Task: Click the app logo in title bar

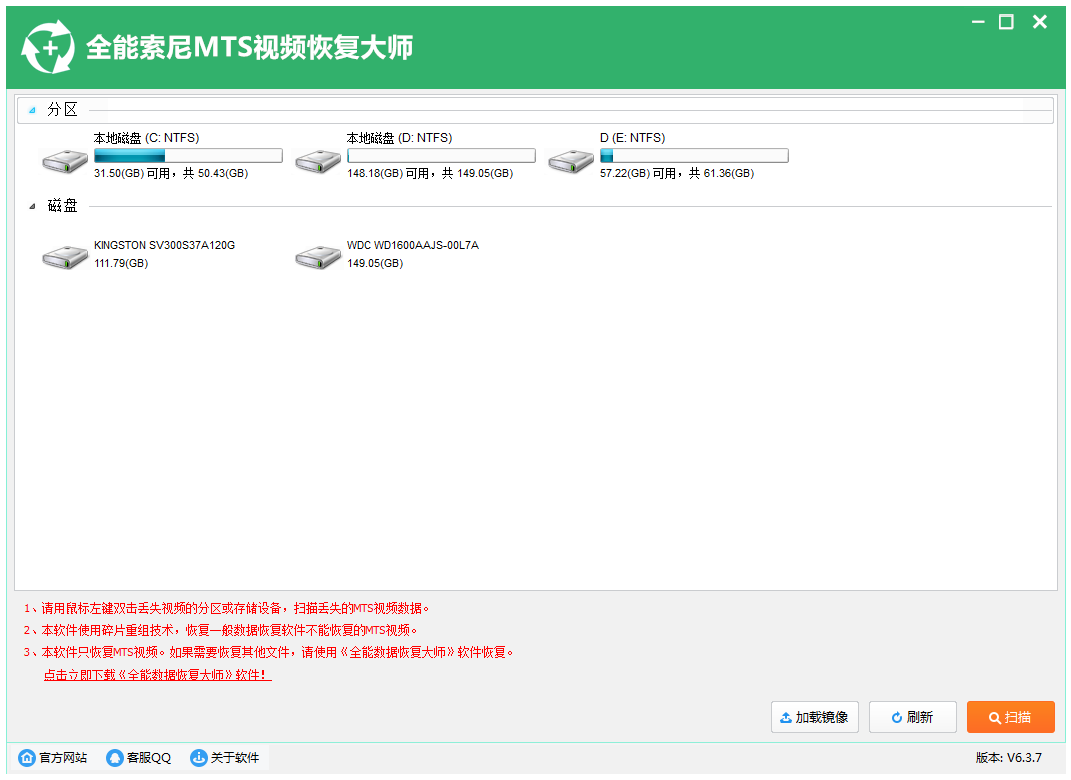Action: pyautogui.click(x=48, y=48)
